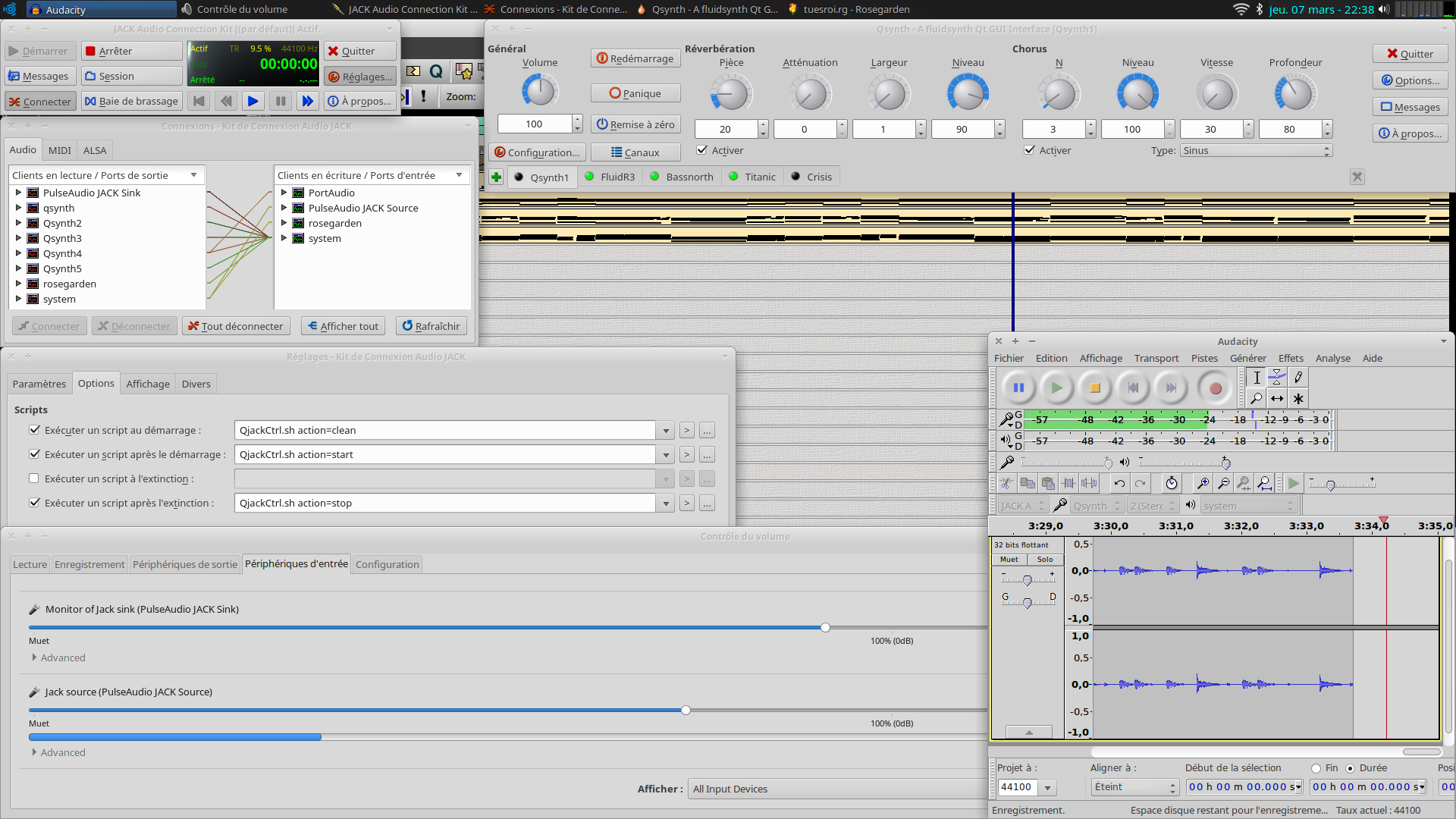Click the Zoom In magnifier icon
This screenshot has height=819, width=1456.
pos(1203,483)
